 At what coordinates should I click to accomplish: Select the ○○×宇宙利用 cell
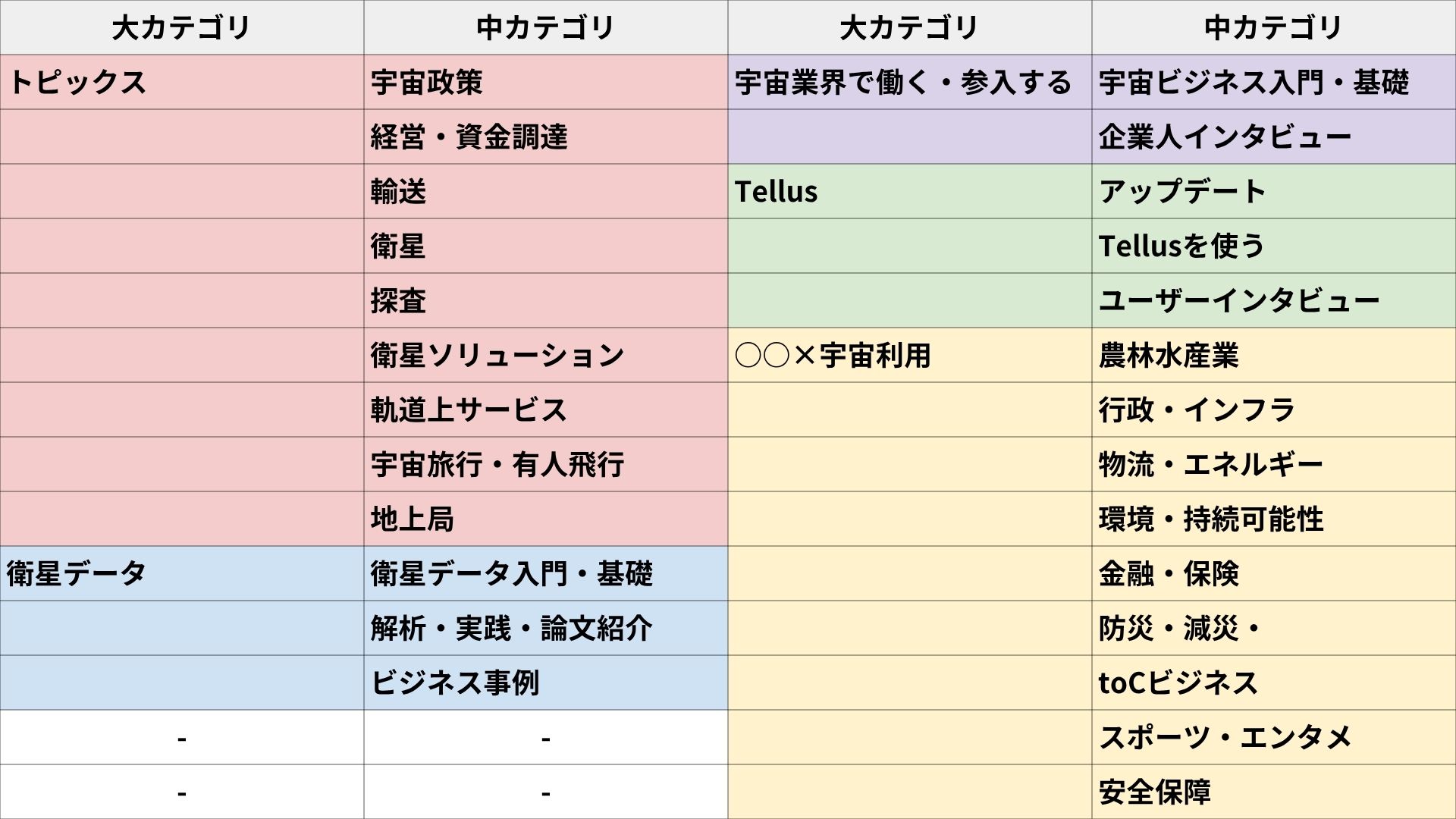tap(910, 355)
